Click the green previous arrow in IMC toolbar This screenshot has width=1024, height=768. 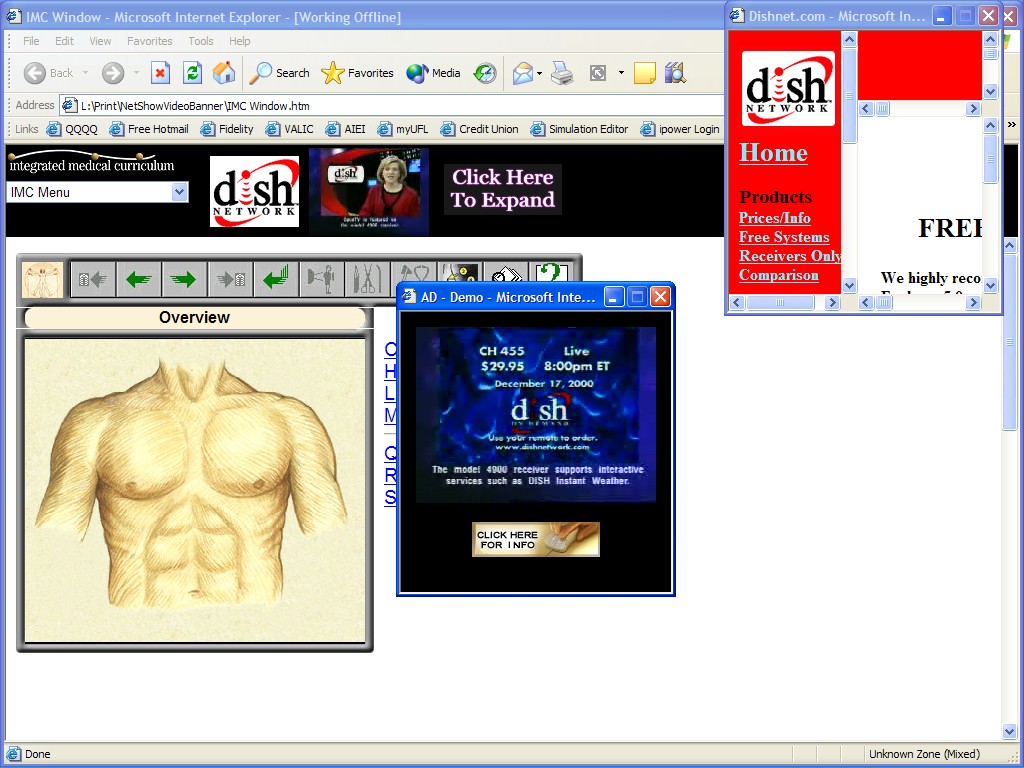[x=138, y=280]
